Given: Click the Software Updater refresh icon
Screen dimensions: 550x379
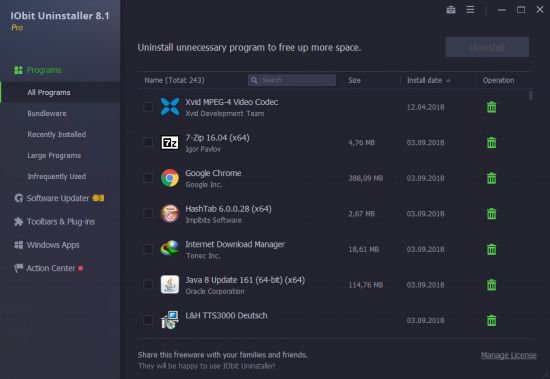Looking at the screenshot, I should pyautogui.click(x=19, y=198).
